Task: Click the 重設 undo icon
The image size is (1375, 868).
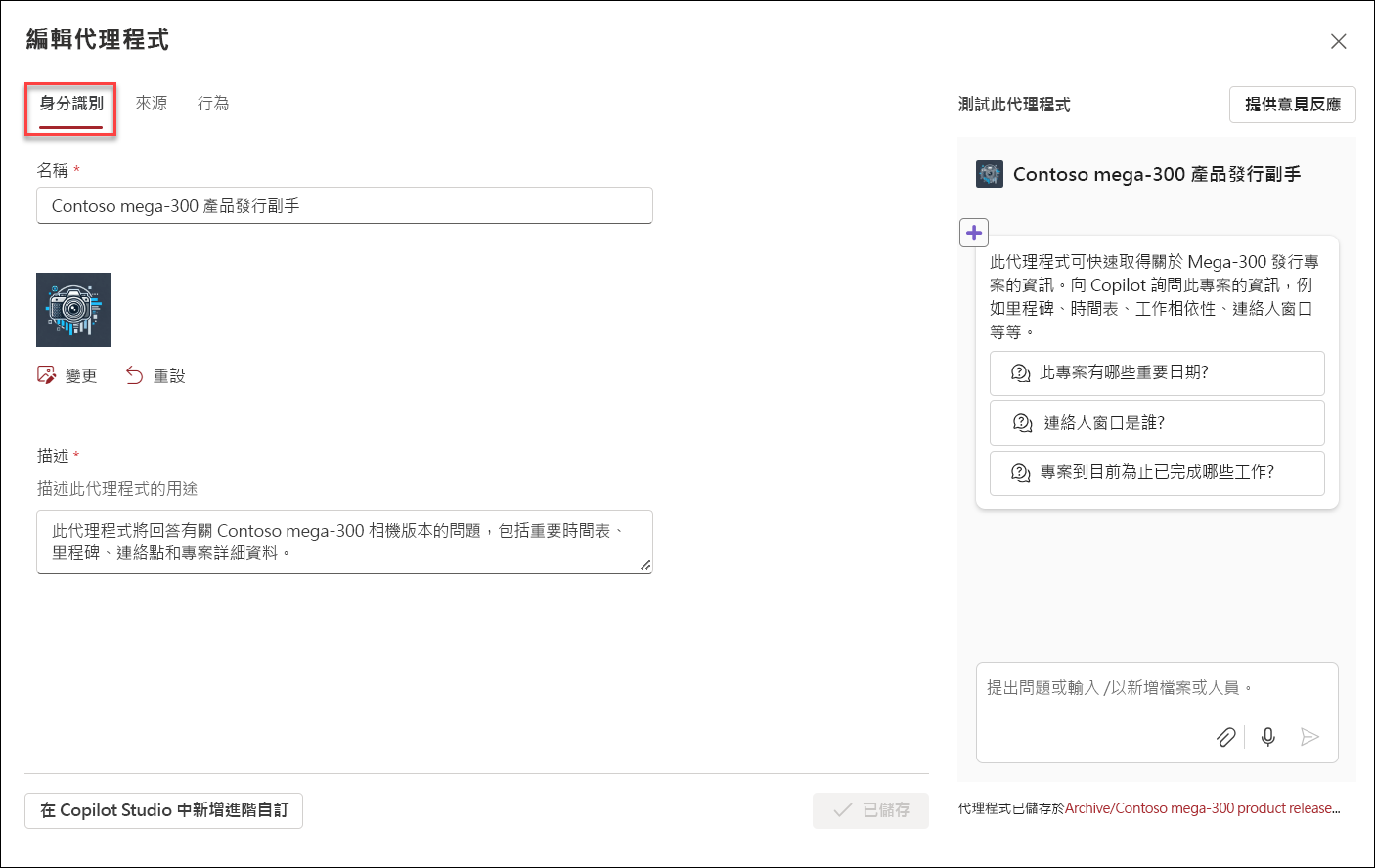Action: pyautogui.click(x=135, y=375)
